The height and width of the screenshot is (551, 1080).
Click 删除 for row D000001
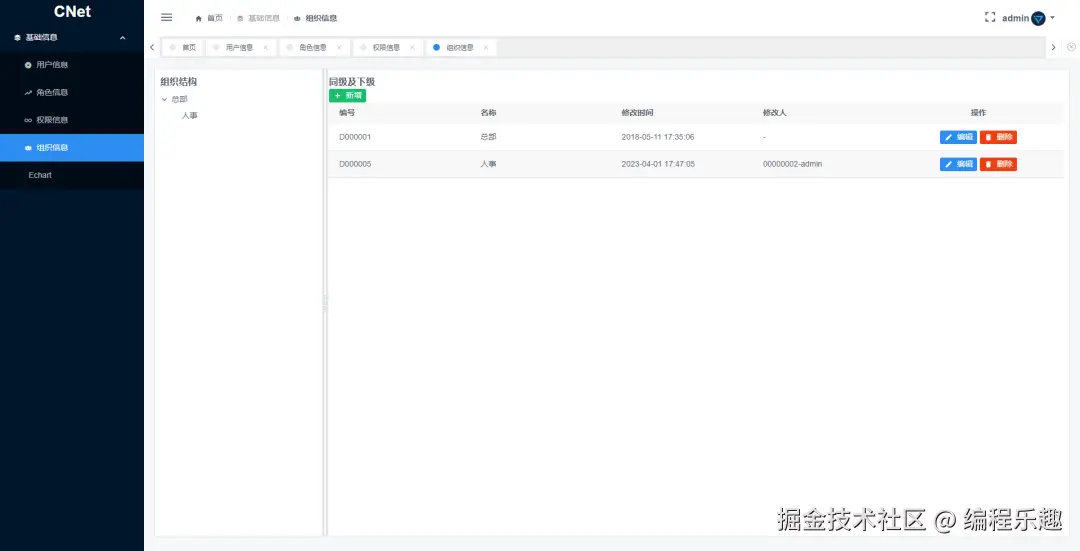point(998,137)
